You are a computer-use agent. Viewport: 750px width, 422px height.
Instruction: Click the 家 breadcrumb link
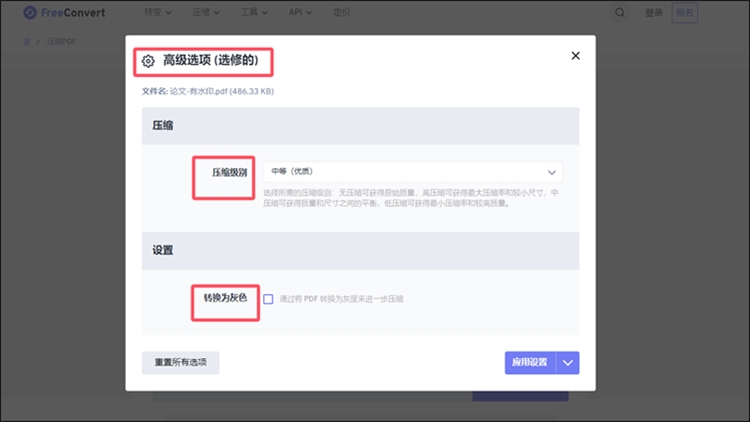27,42
